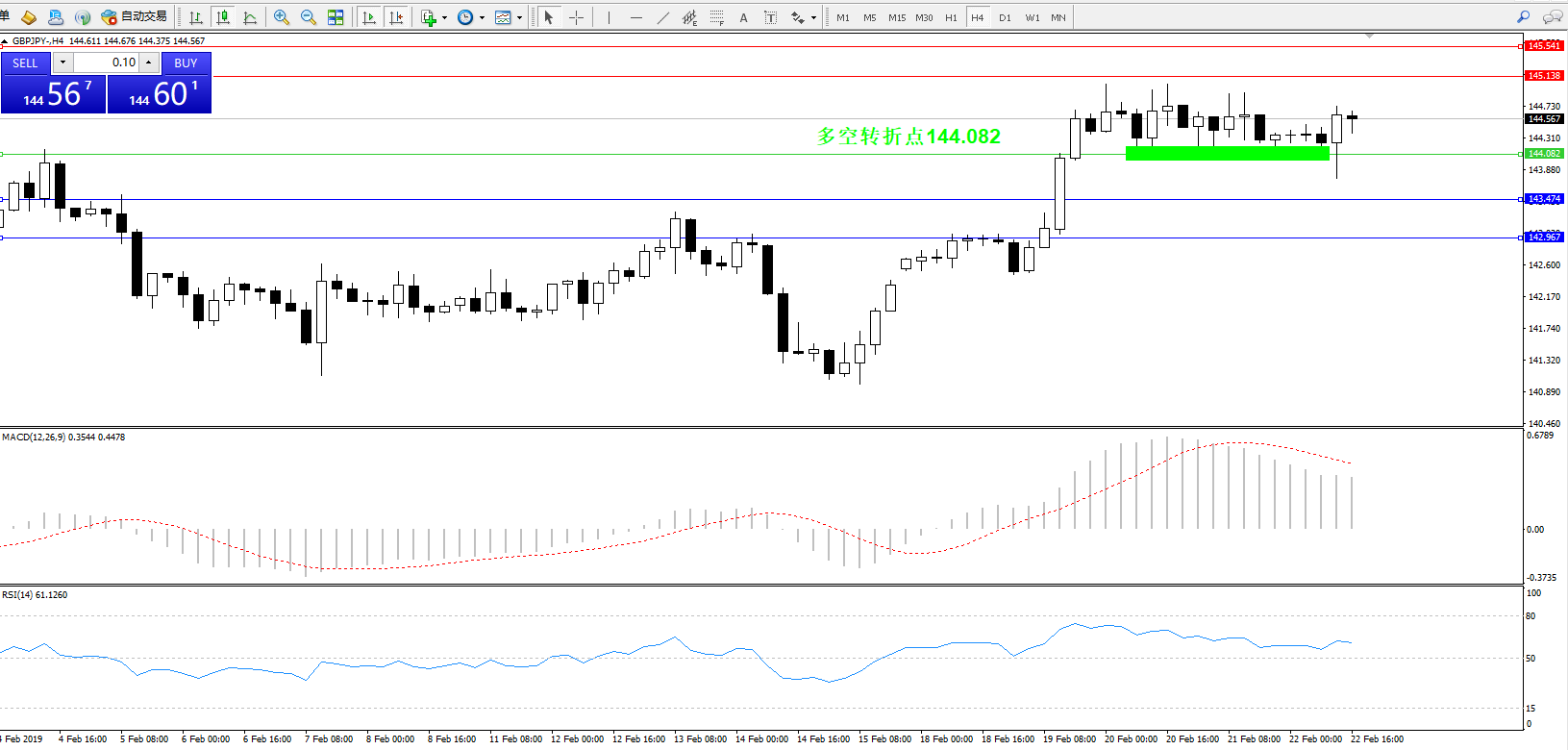The image size is (1568, 750).
Task: Select the text label 'A' tool
Action: click(743, 17)
